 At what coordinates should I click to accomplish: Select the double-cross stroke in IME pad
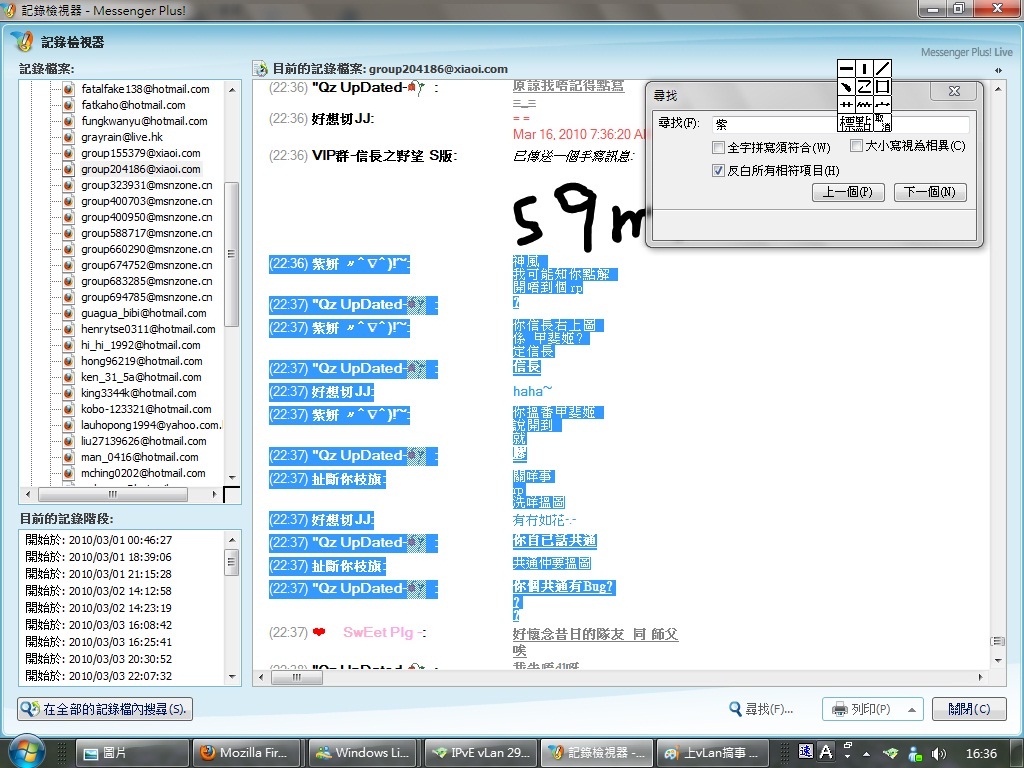pyautogui.click(x=846, y=104)
